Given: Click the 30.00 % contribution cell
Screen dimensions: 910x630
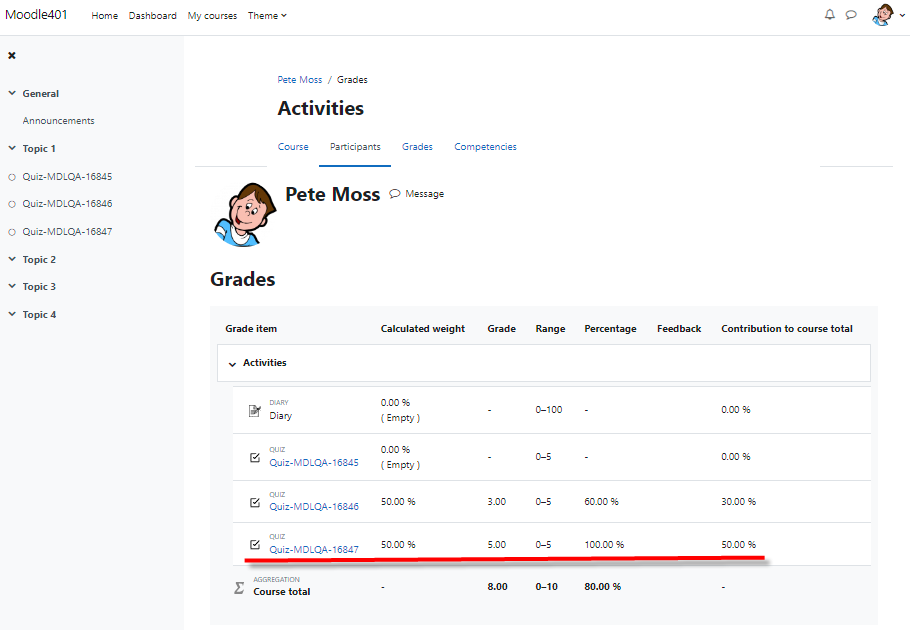Looking at the screenshot, I should point(738,501).
